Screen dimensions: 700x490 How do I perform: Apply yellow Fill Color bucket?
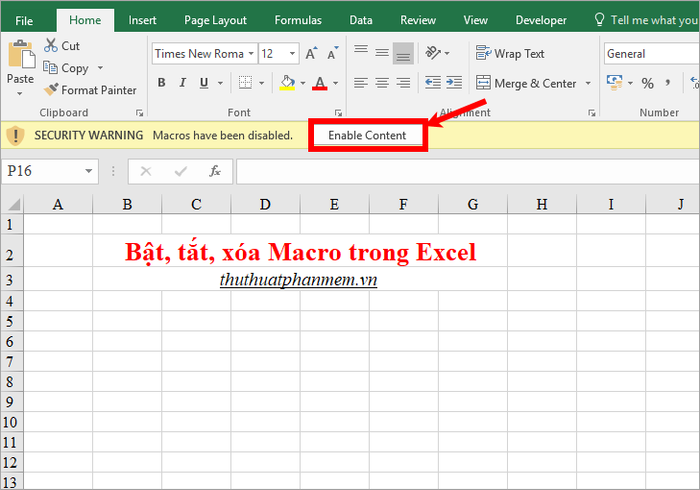coord(287,83)
